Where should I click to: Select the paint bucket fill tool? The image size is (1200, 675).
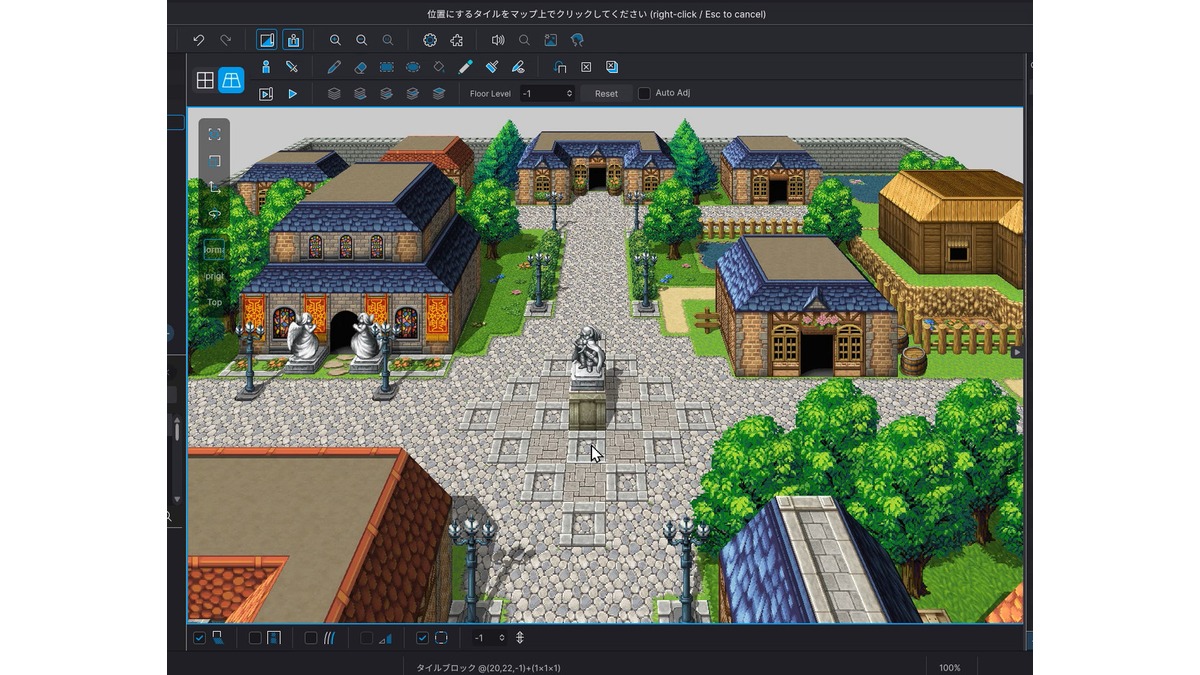(x=439, y=67)
